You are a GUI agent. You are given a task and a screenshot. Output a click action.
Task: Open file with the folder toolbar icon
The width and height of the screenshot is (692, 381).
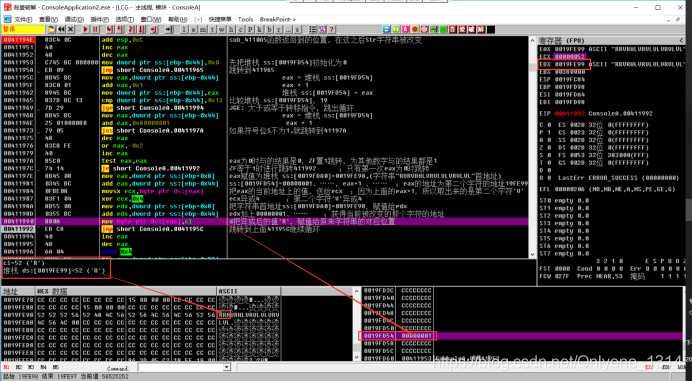pos(52,30)
